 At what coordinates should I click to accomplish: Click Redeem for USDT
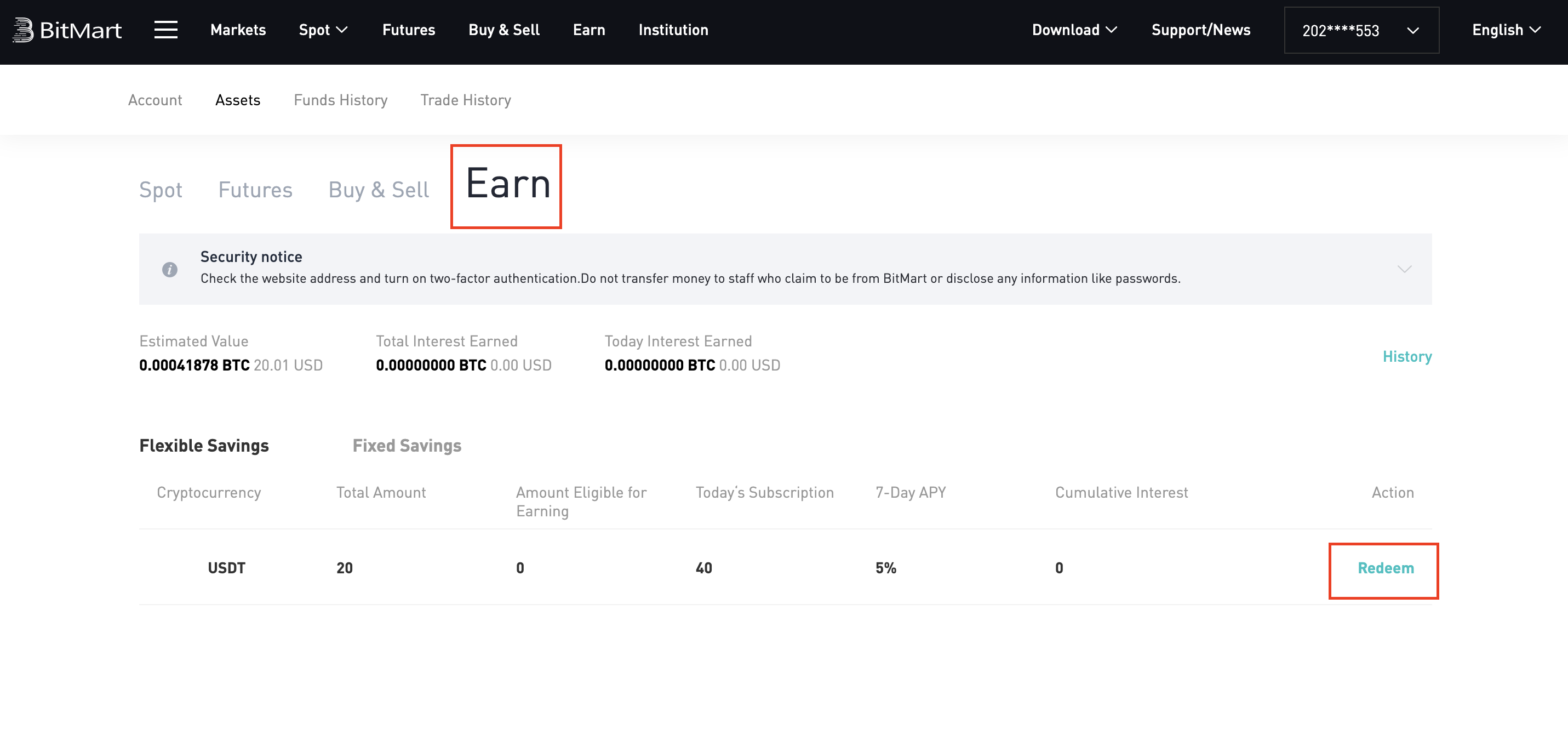[x=1386, y=568]
